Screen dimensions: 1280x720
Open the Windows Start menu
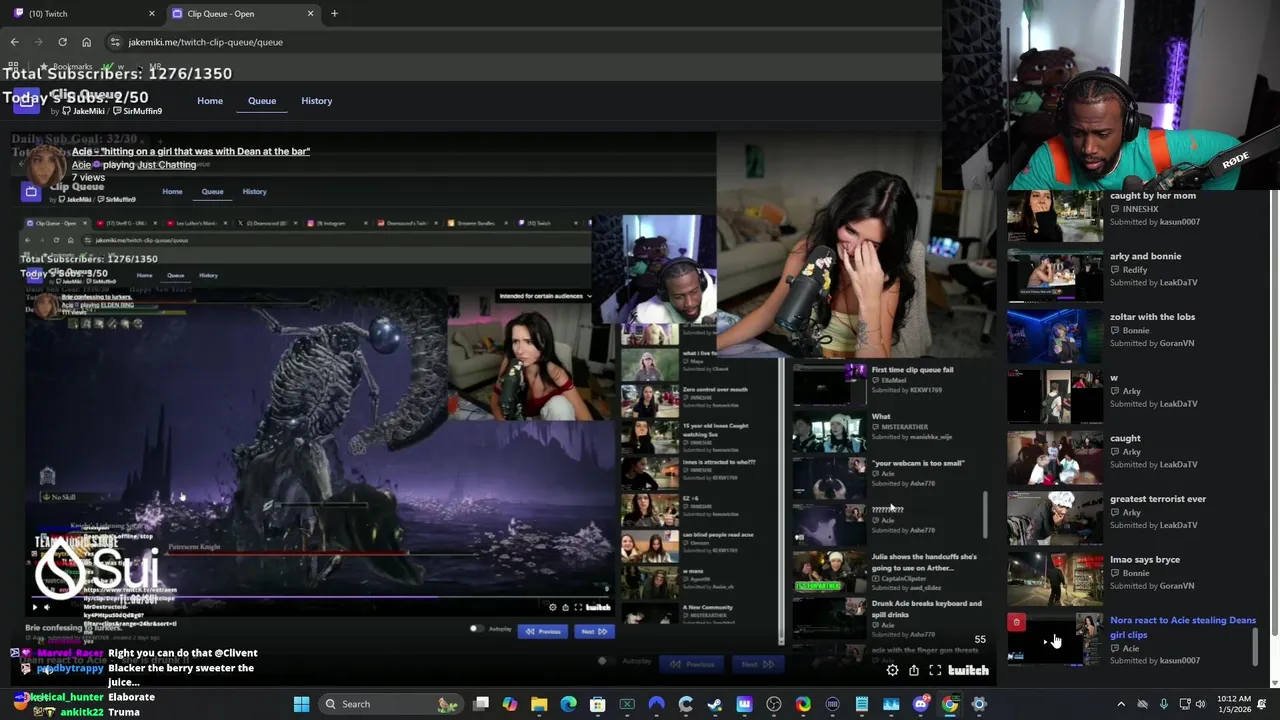pos(301,704)
